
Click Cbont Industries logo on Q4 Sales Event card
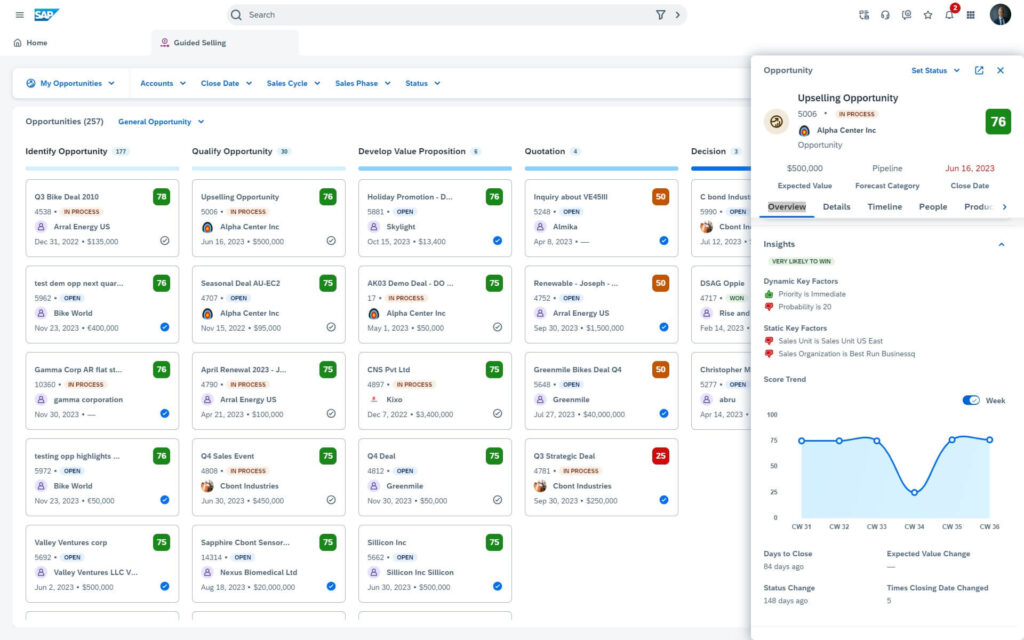click(x=207, y=486)
